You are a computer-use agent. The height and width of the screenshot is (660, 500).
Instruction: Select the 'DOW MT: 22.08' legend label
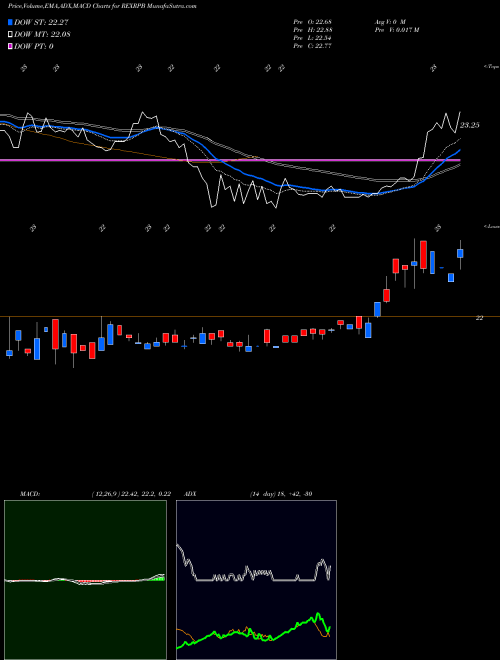click(x=42, y=34)
